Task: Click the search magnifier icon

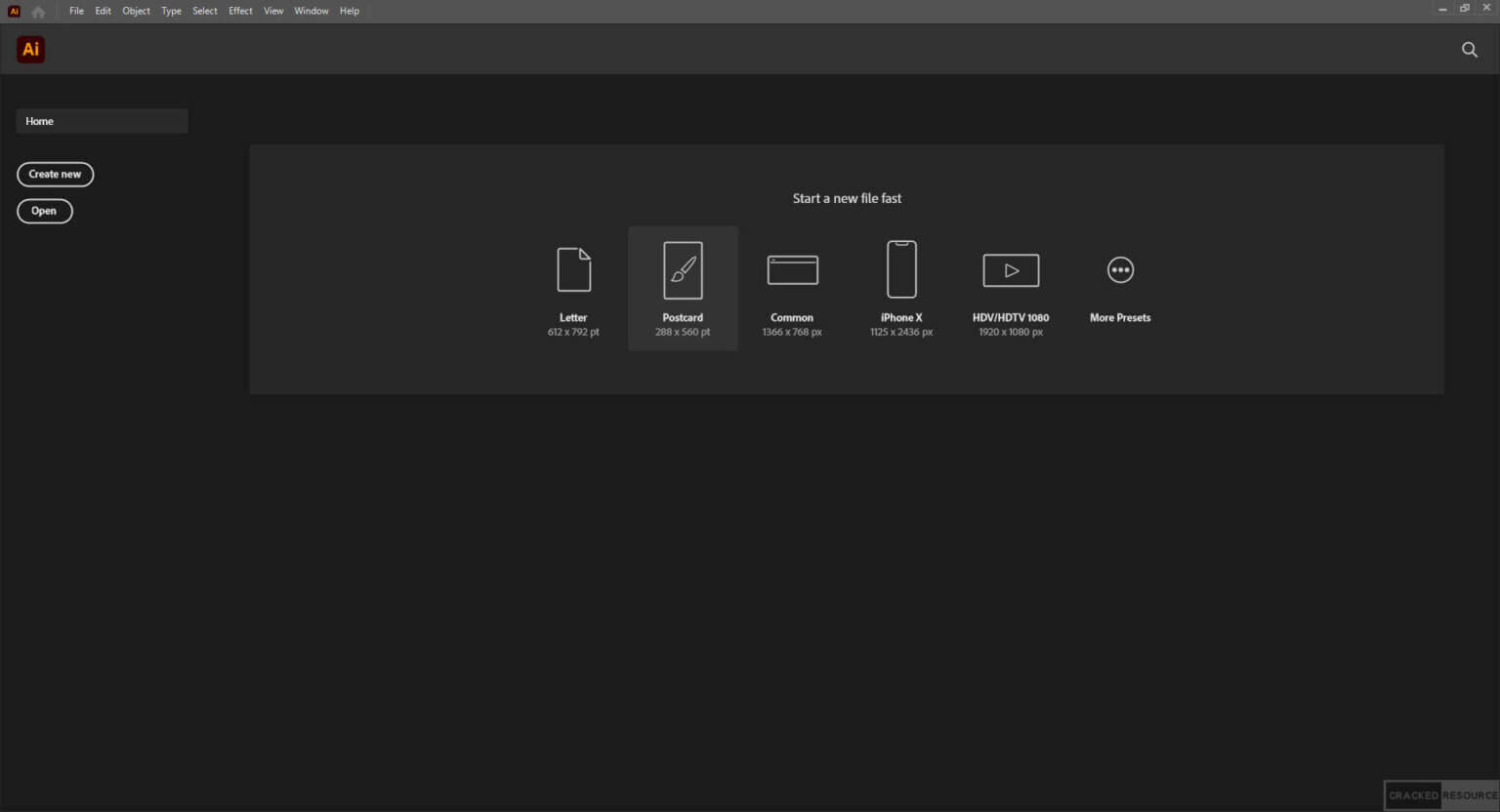Action: coord(1469,50)
